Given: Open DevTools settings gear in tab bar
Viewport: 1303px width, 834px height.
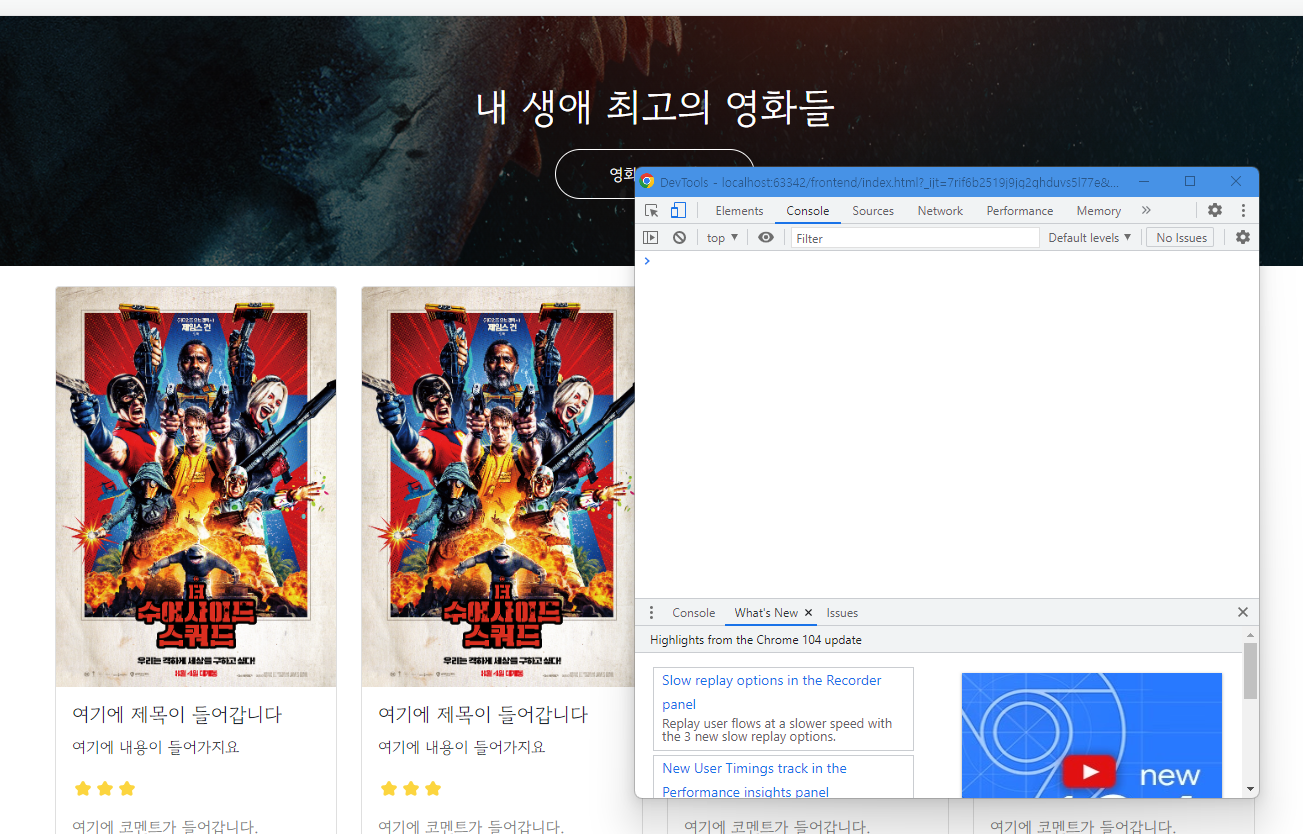Looking at the screenshot, I should click(x=1215, y=211).
